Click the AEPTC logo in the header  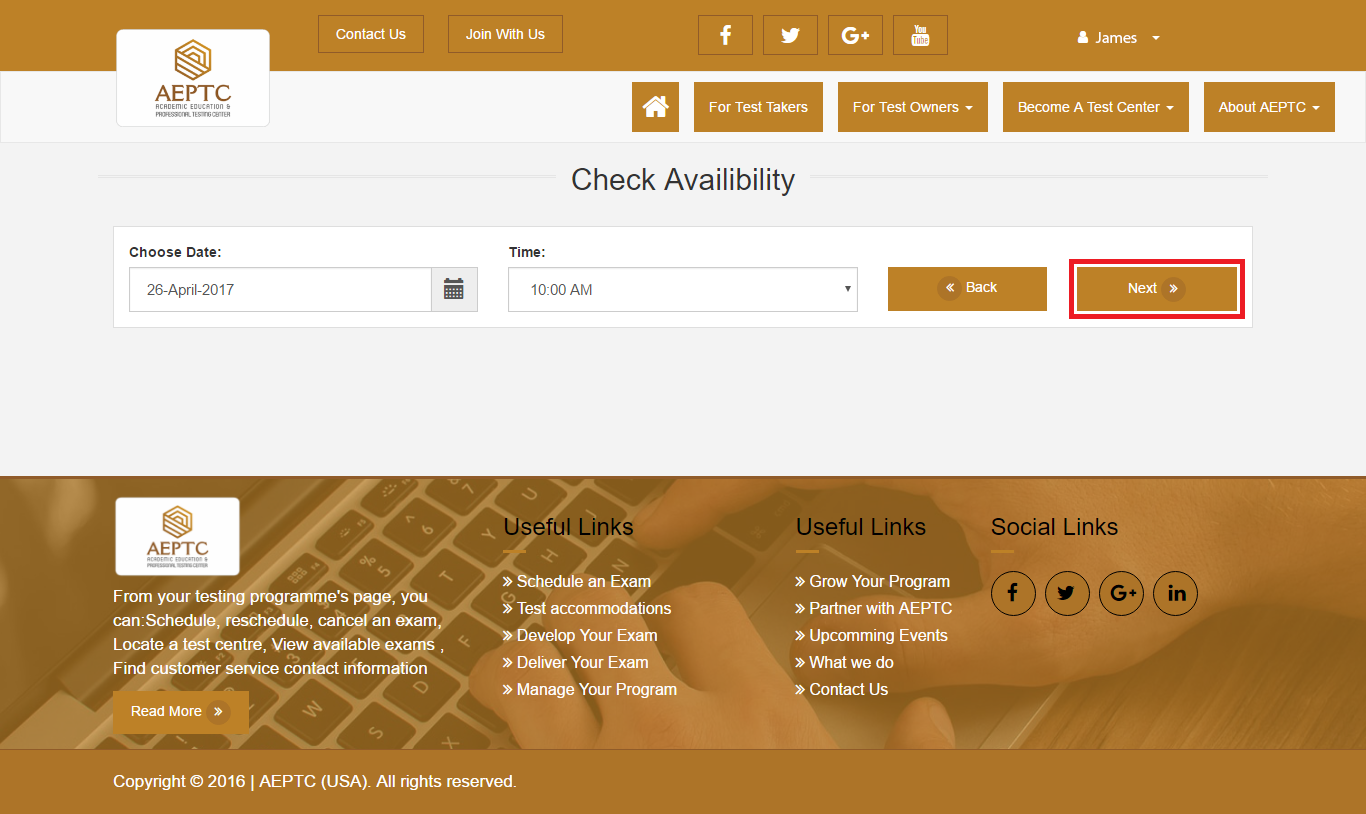click(x=193, y=78)
